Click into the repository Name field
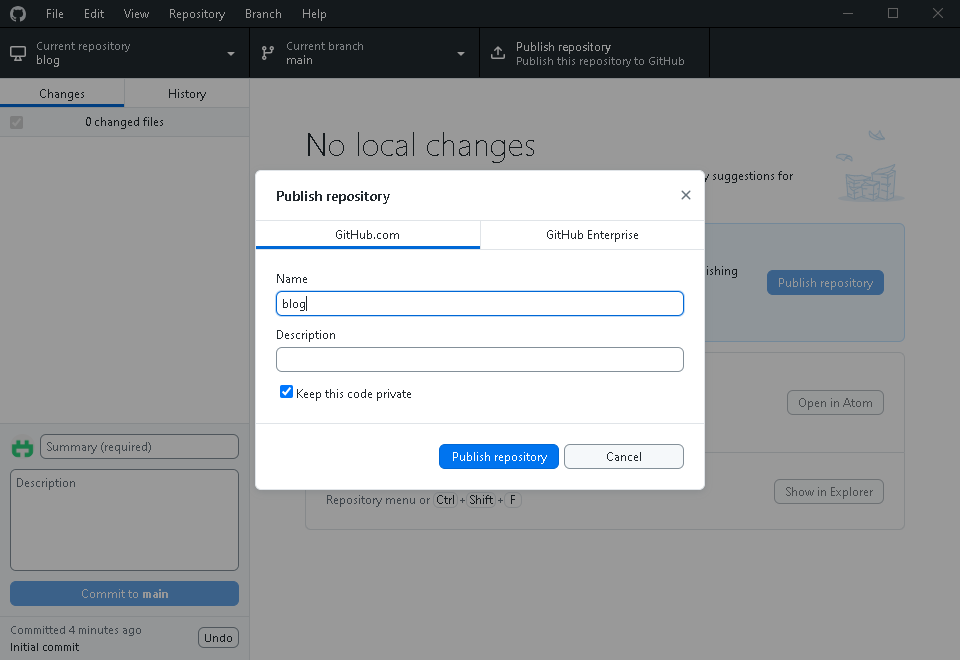This screenshot has height=660, width=960. pos(480,303)
